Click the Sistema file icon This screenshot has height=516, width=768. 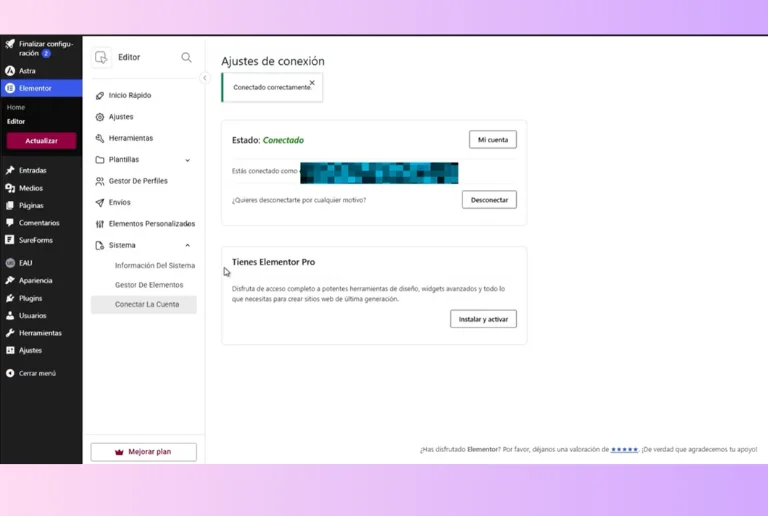point(100,245)
